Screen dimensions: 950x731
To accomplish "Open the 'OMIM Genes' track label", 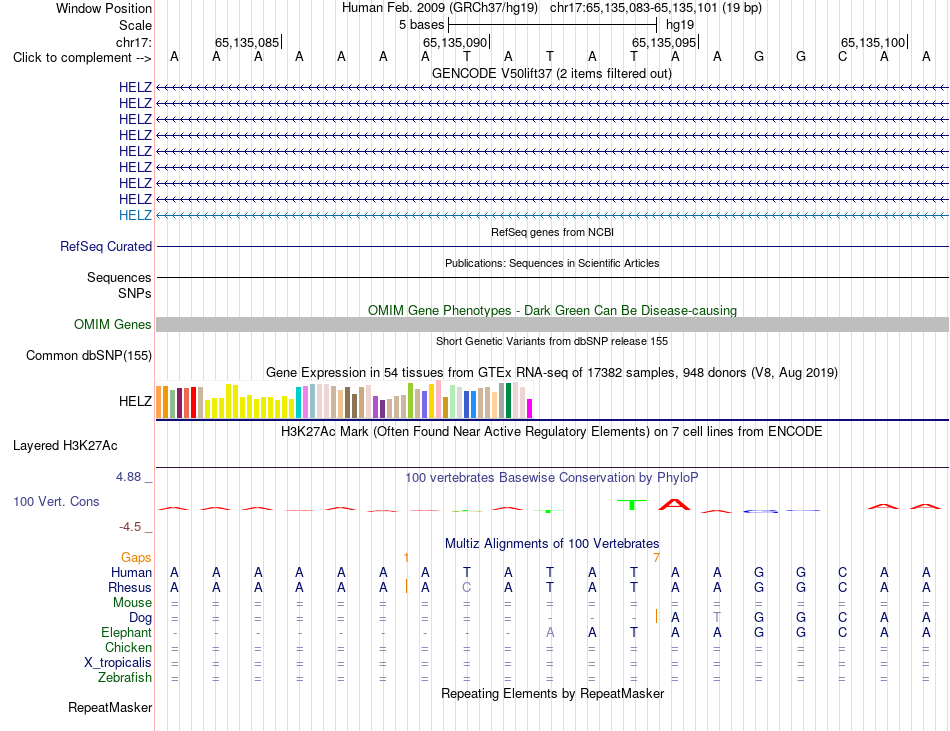I will click(x=112, y=325).
